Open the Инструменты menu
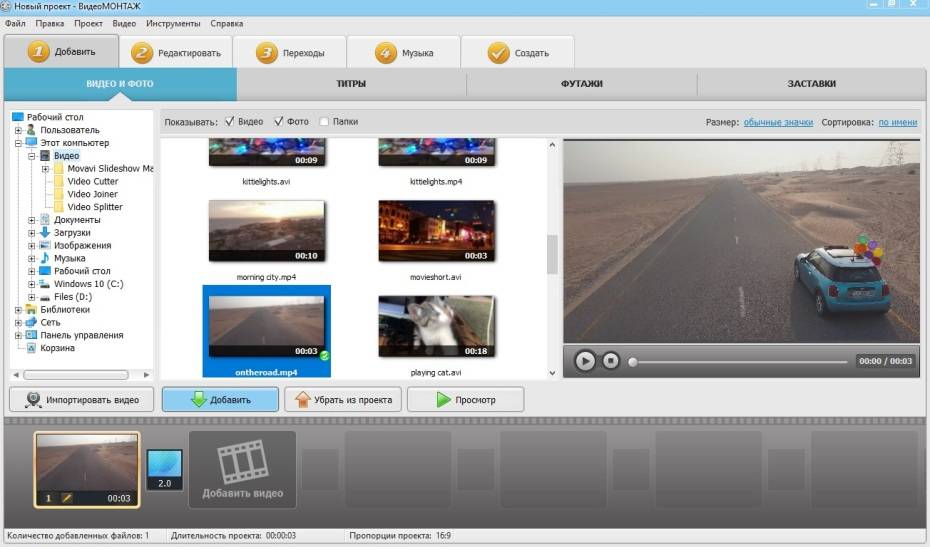This screenshot has width=930, height=547. click(173, 23)
